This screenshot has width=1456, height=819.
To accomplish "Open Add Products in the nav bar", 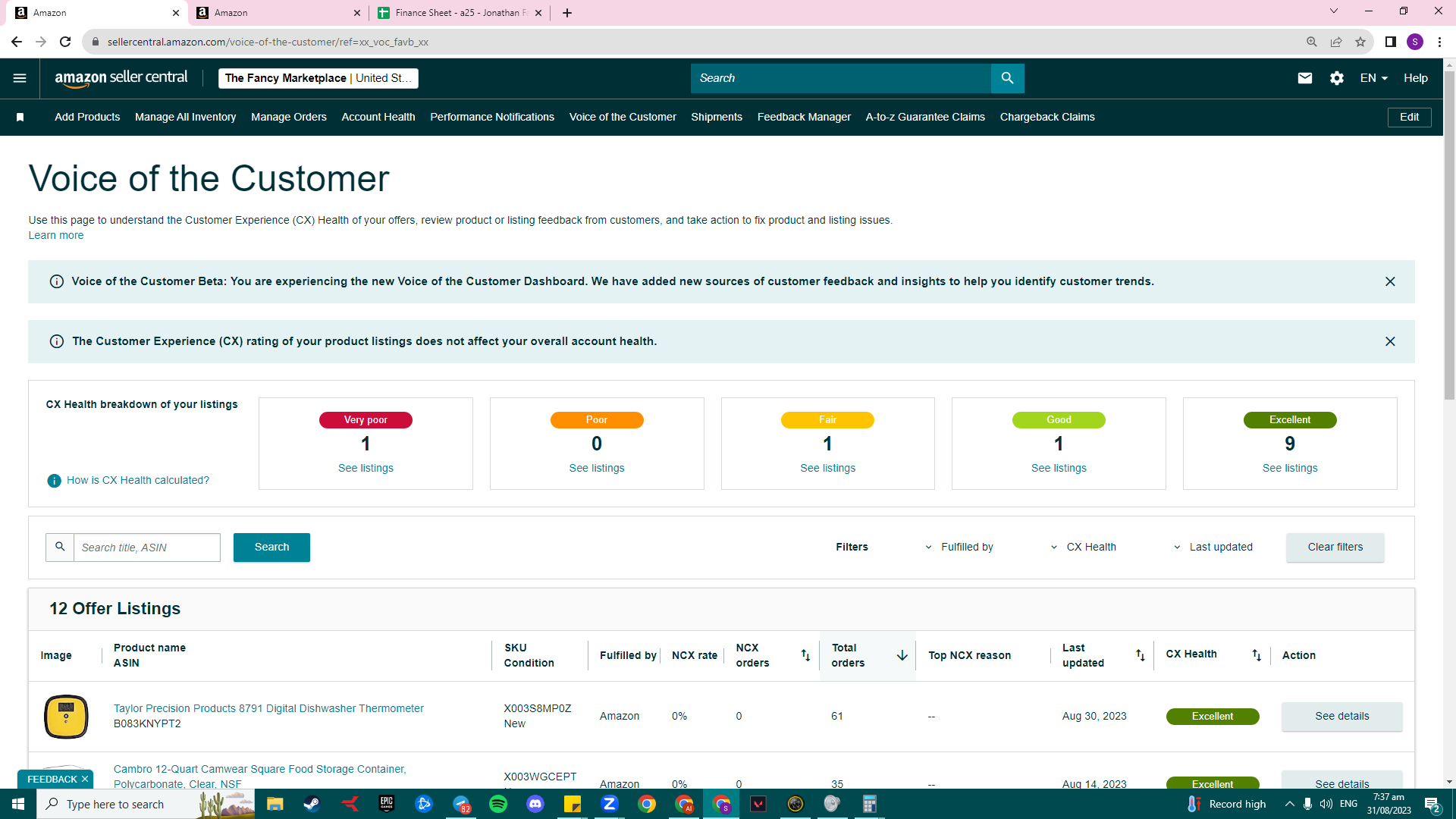I will [x=87, y=117].
